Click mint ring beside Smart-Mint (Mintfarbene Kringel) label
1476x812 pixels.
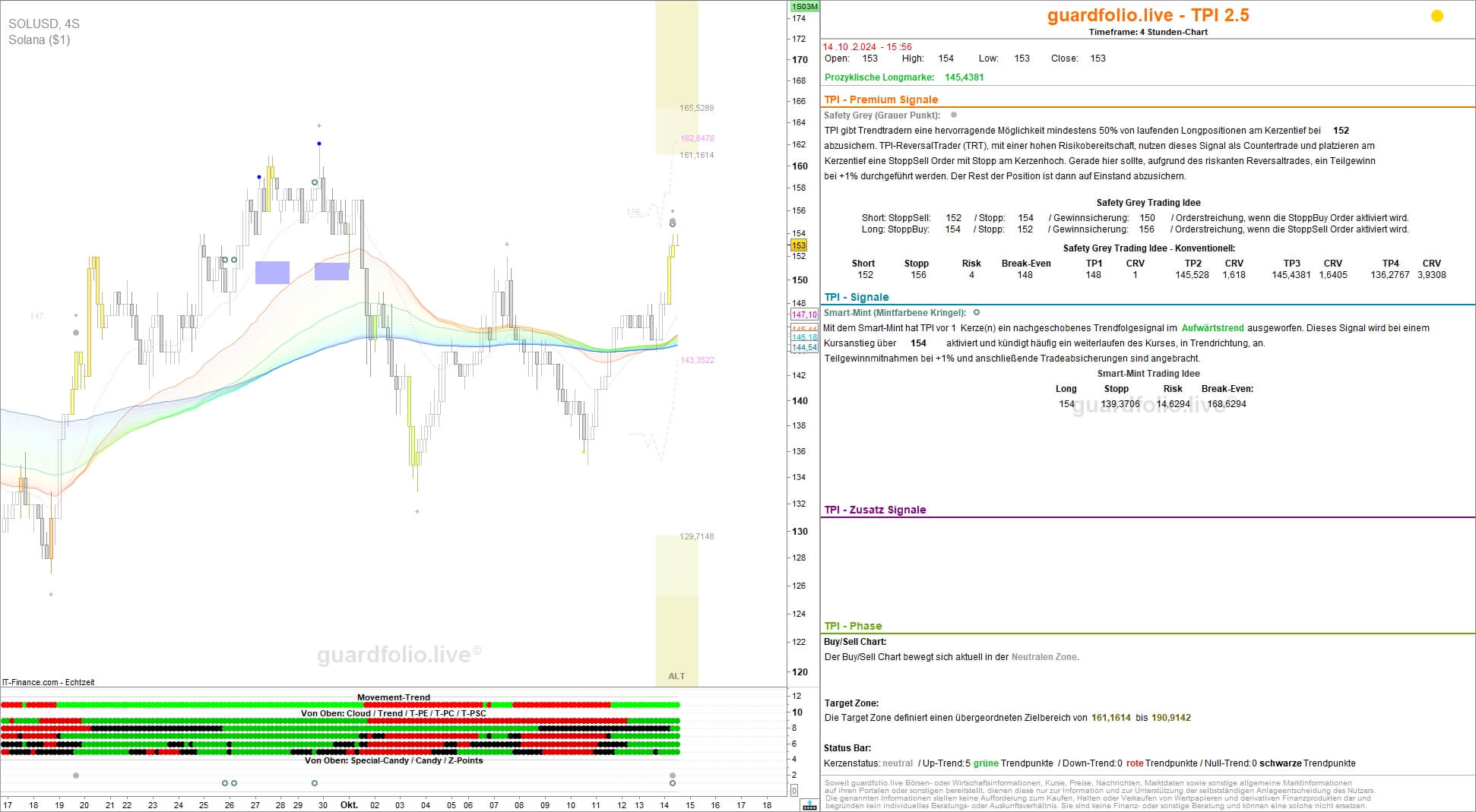tap(977, 312)
